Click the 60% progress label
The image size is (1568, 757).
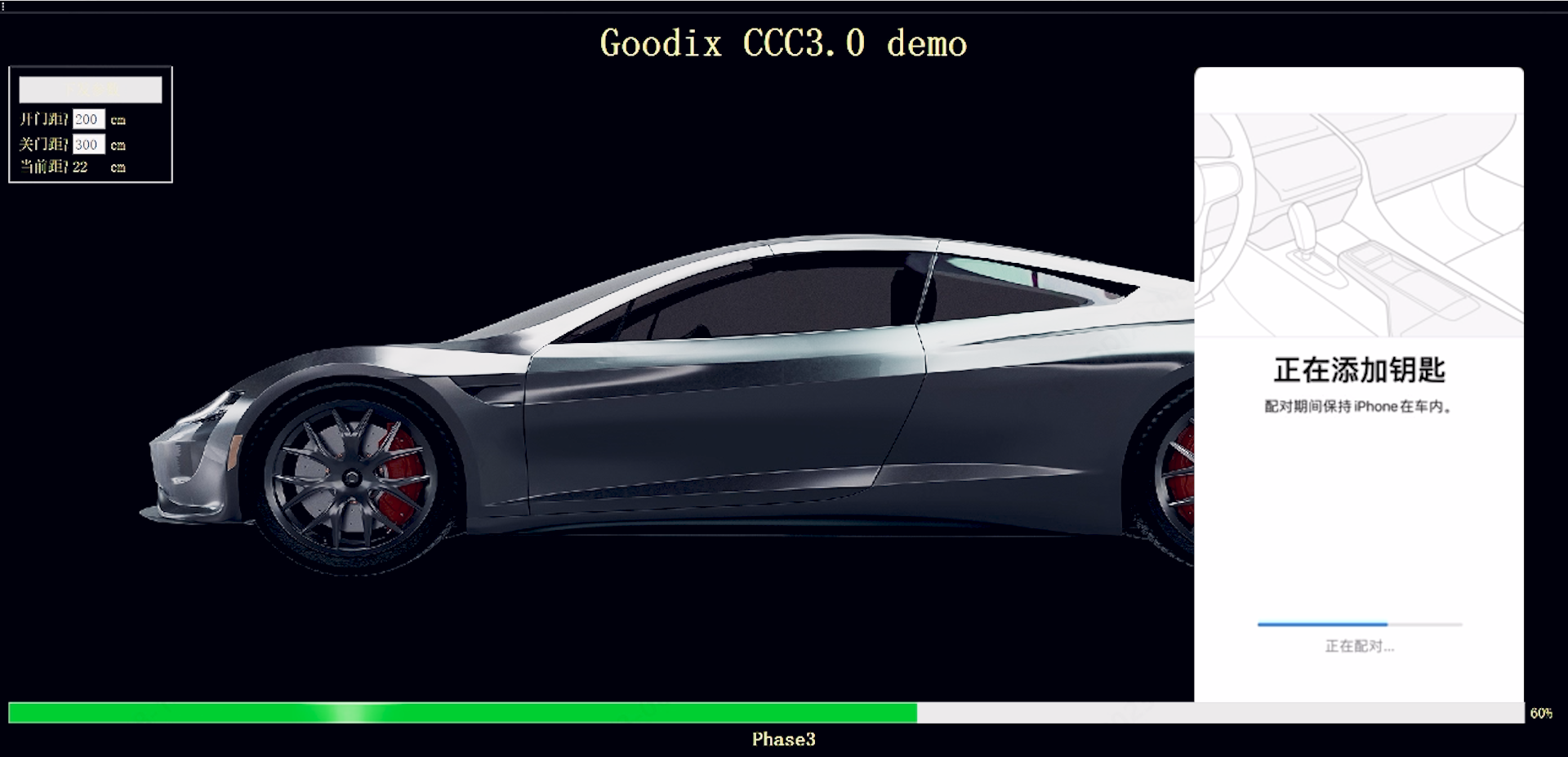(1541, 713)
